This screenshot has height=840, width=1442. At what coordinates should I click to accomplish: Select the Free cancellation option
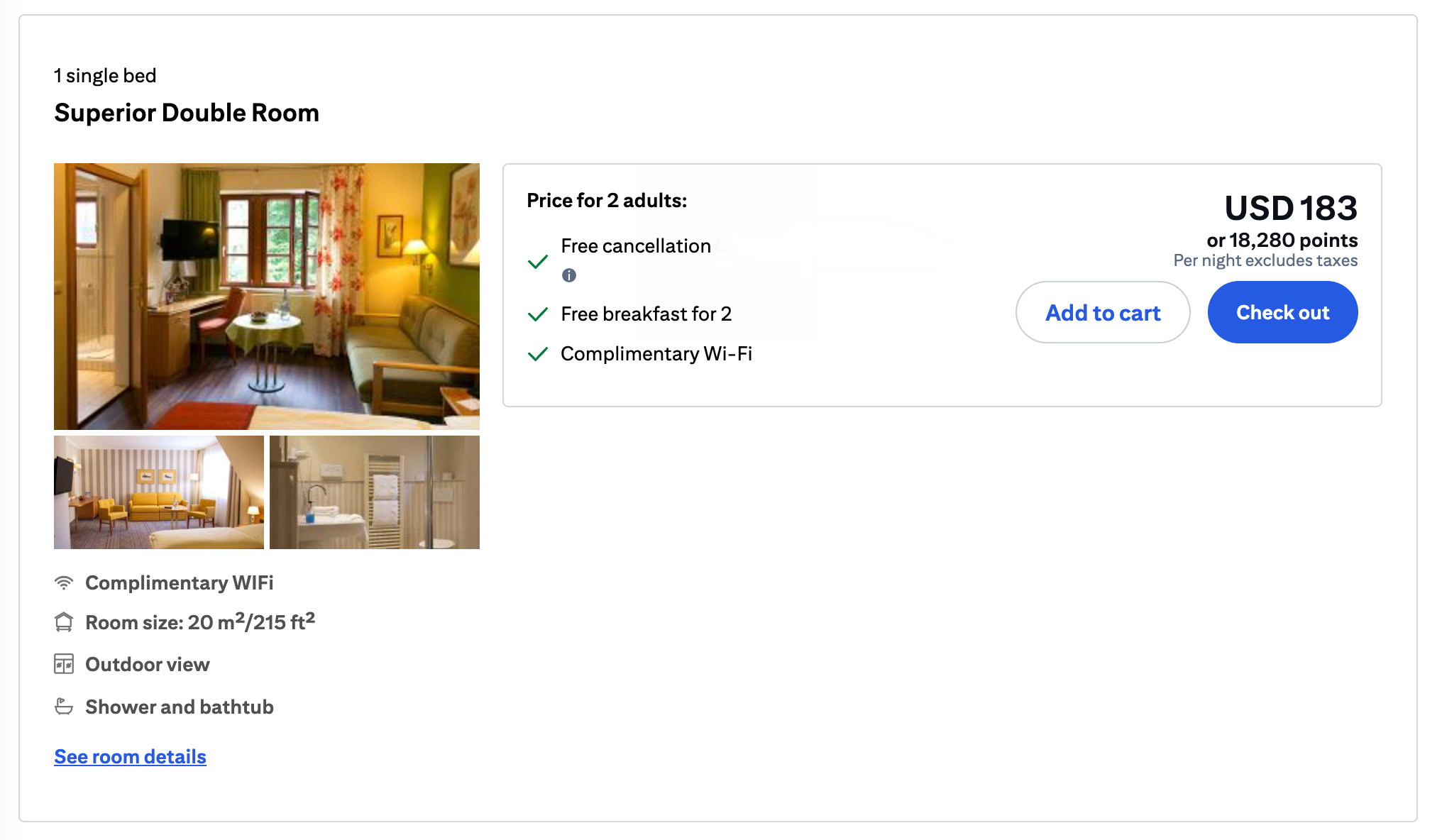[x=635, y=246]
